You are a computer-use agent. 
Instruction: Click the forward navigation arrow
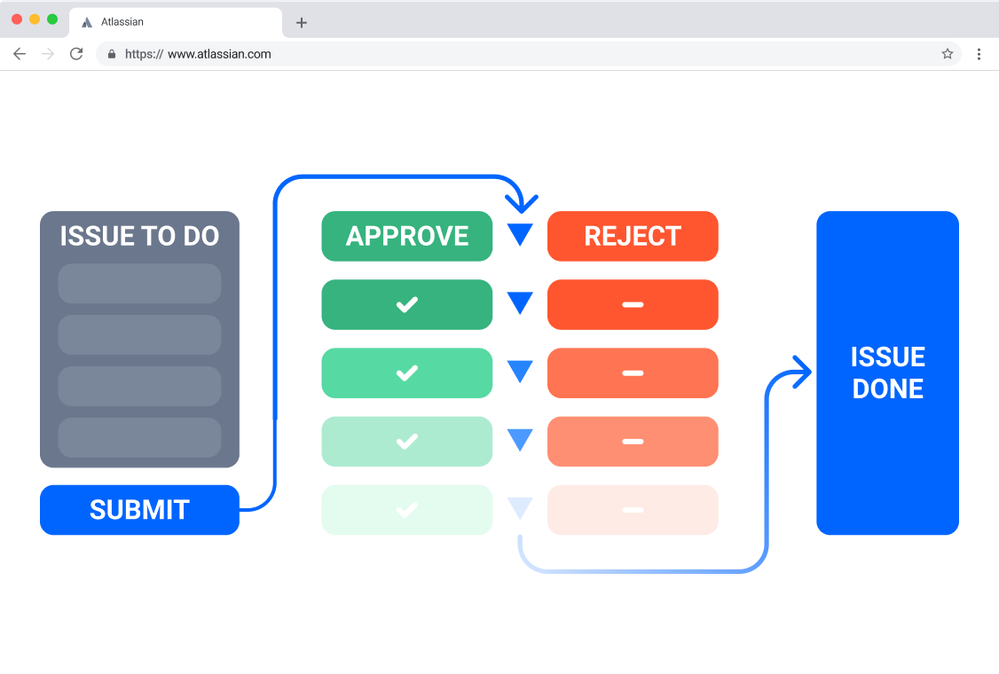[x=47, y=54]
